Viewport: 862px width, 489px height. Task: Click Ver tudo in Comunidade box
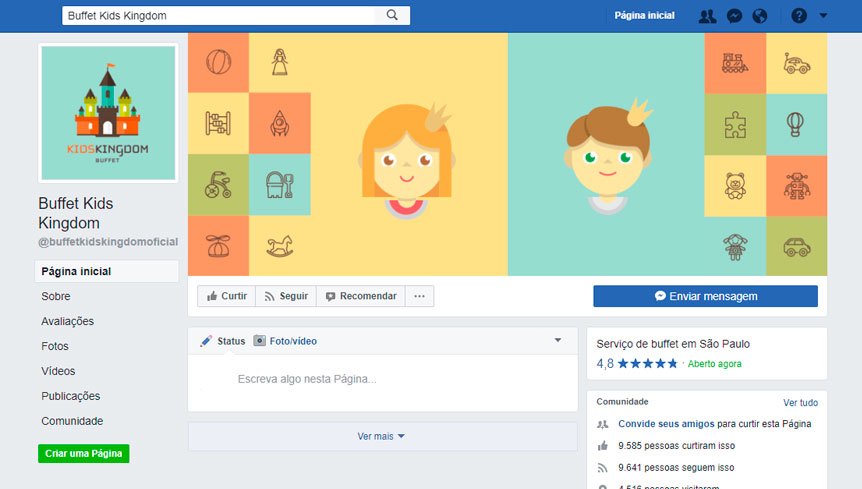[x=800, y=403]
